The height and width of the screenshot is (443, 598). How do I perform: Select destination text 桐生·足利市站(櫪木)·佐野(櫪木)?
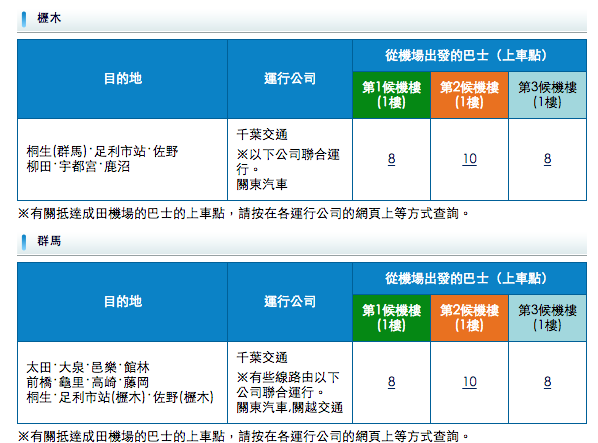[x=120, y=397]
